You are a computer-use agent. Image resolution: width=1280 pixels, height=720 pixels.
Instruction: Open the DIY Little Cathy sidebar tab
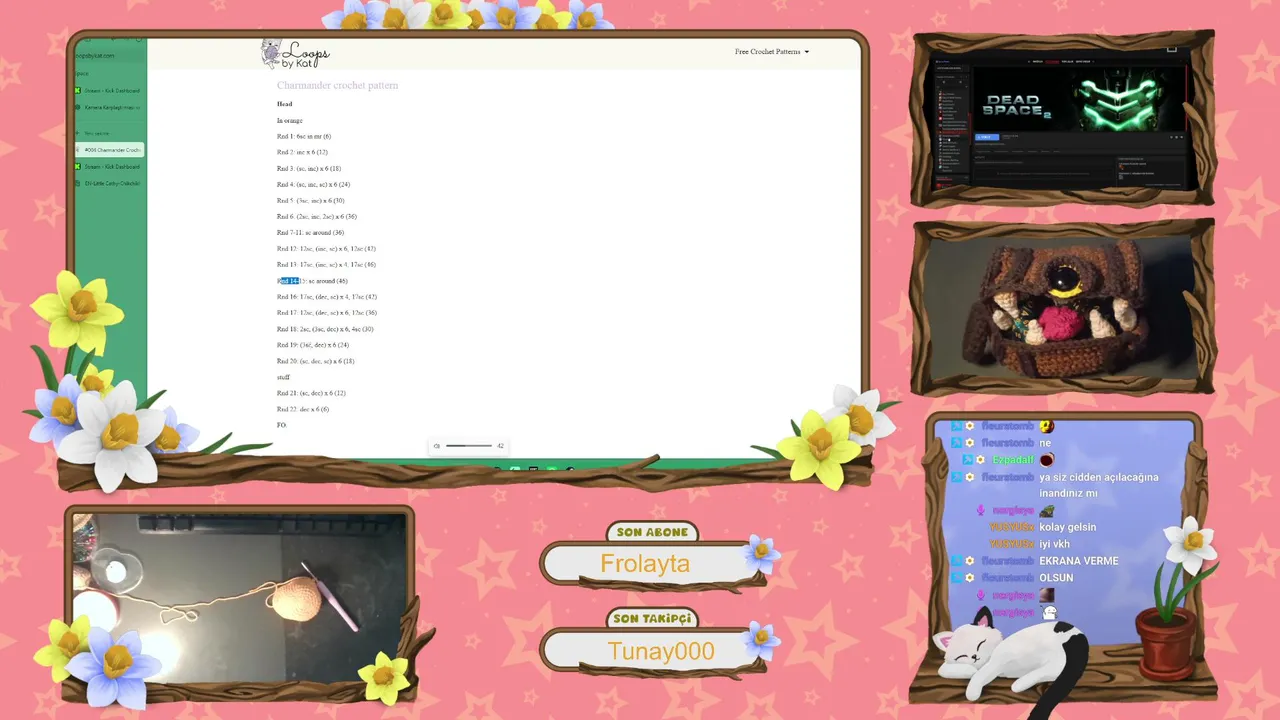coord(109,184)
